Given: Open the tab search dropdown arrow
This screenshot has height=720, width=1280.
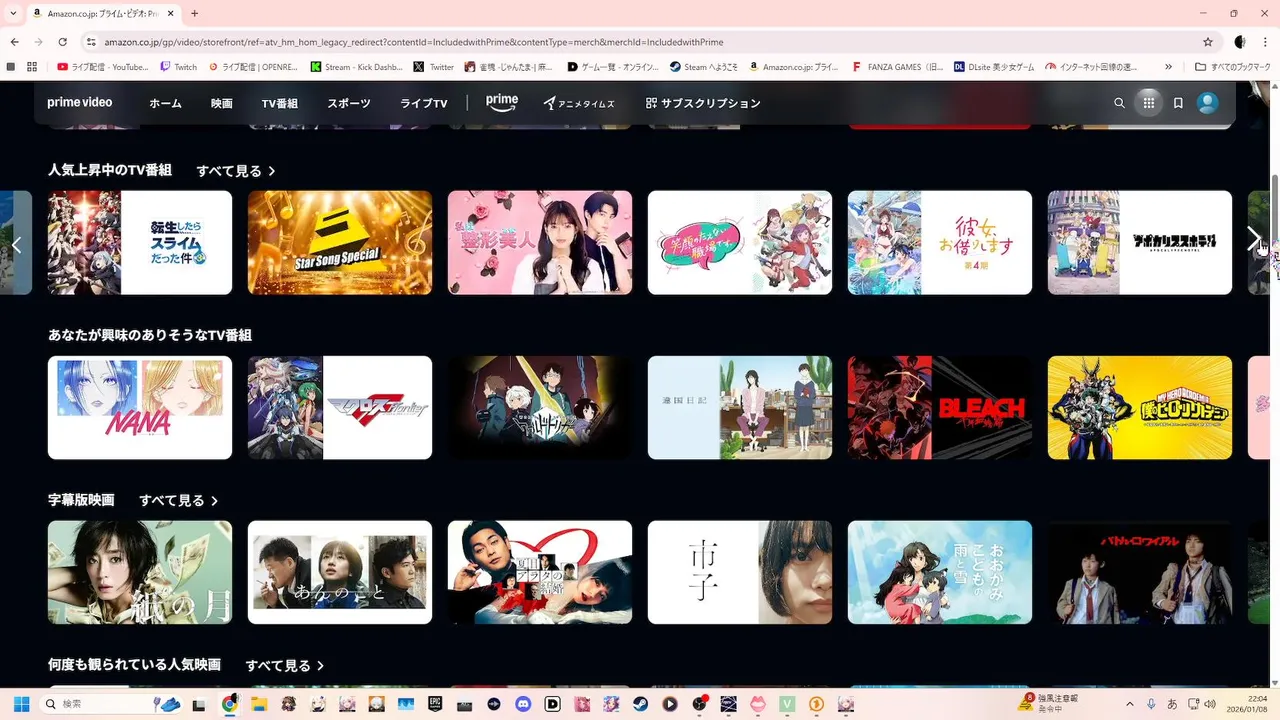Looking at the screenshot, I should click(13, 13).
